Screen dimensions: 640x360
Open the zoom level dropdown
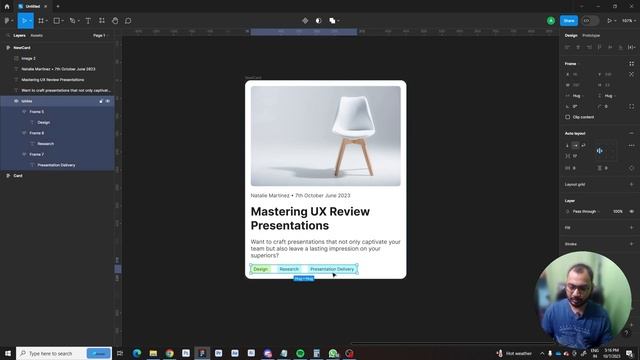pyautogui.click(x=629, y=20)
